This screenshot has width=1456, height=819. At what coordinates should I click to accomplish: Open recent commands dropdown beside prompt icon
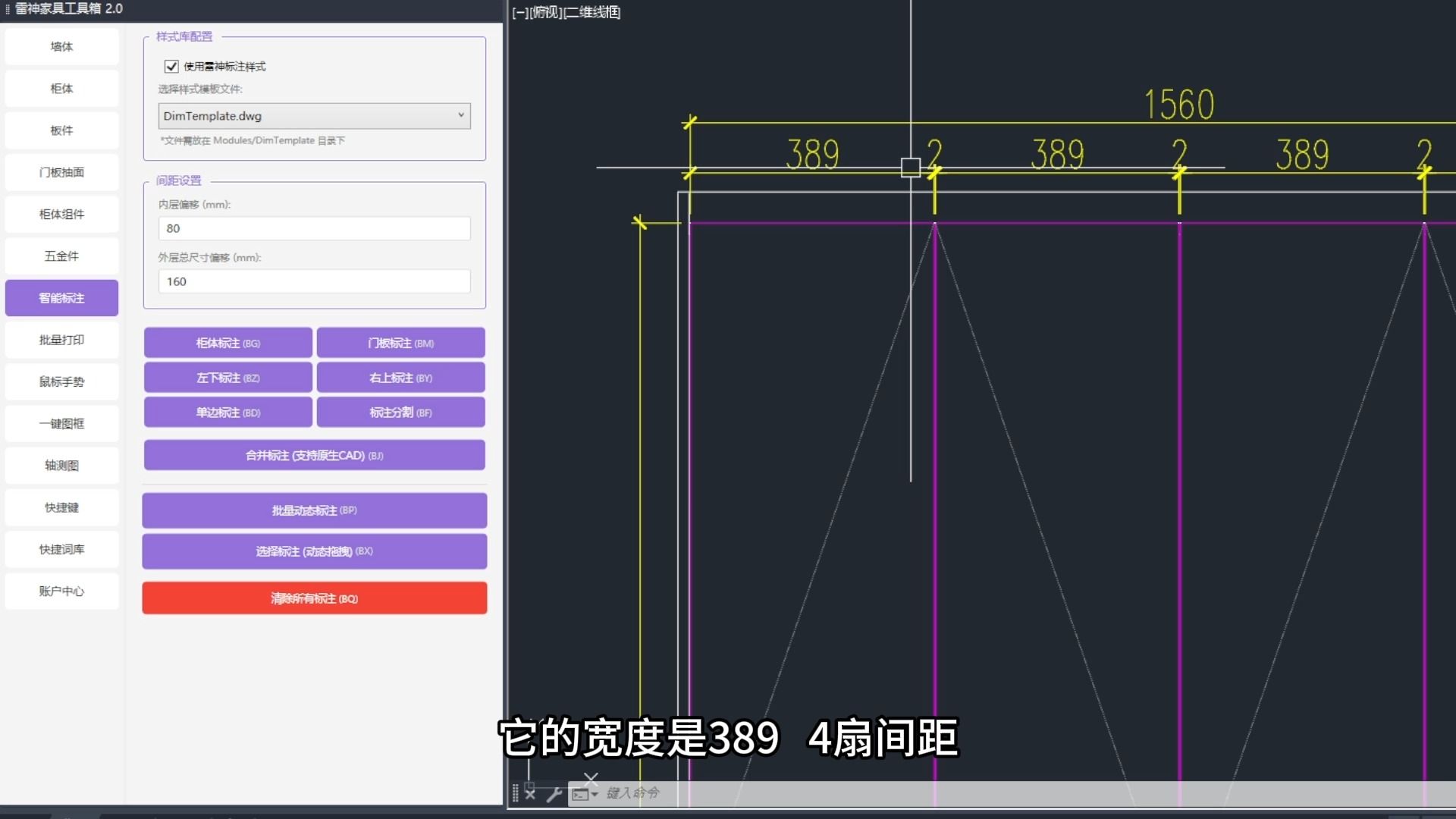[x=595, y=794]
